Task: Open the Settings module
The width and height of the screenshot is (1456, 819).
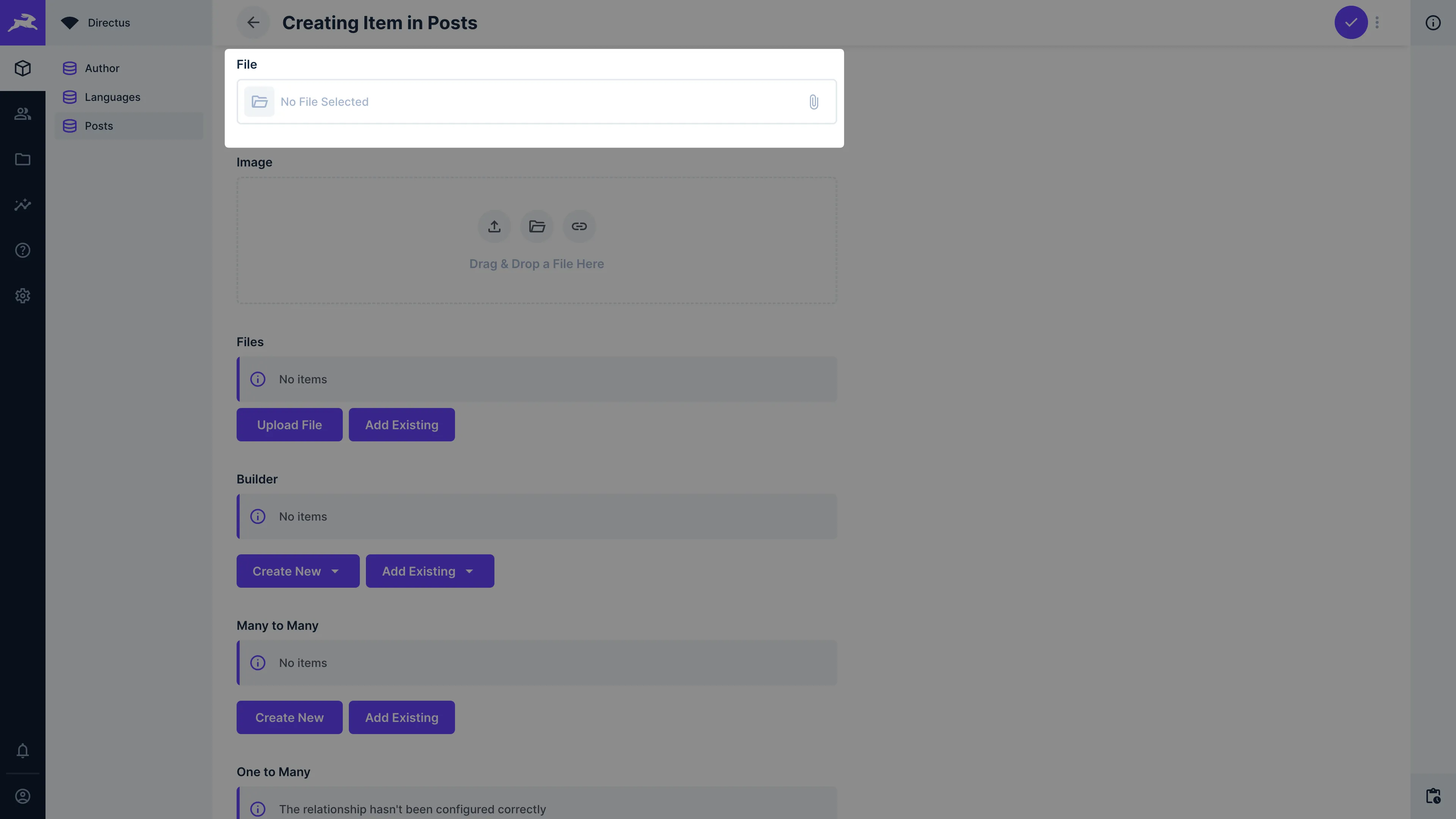Action: [x=23, y=296]
